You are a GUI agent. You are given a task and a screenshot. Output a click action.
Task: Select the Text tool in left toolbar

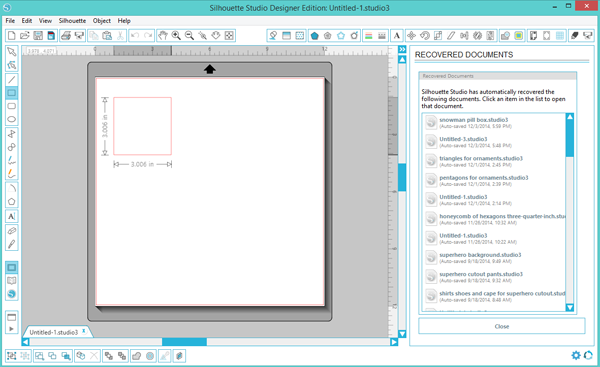click(x=11, y=216)
